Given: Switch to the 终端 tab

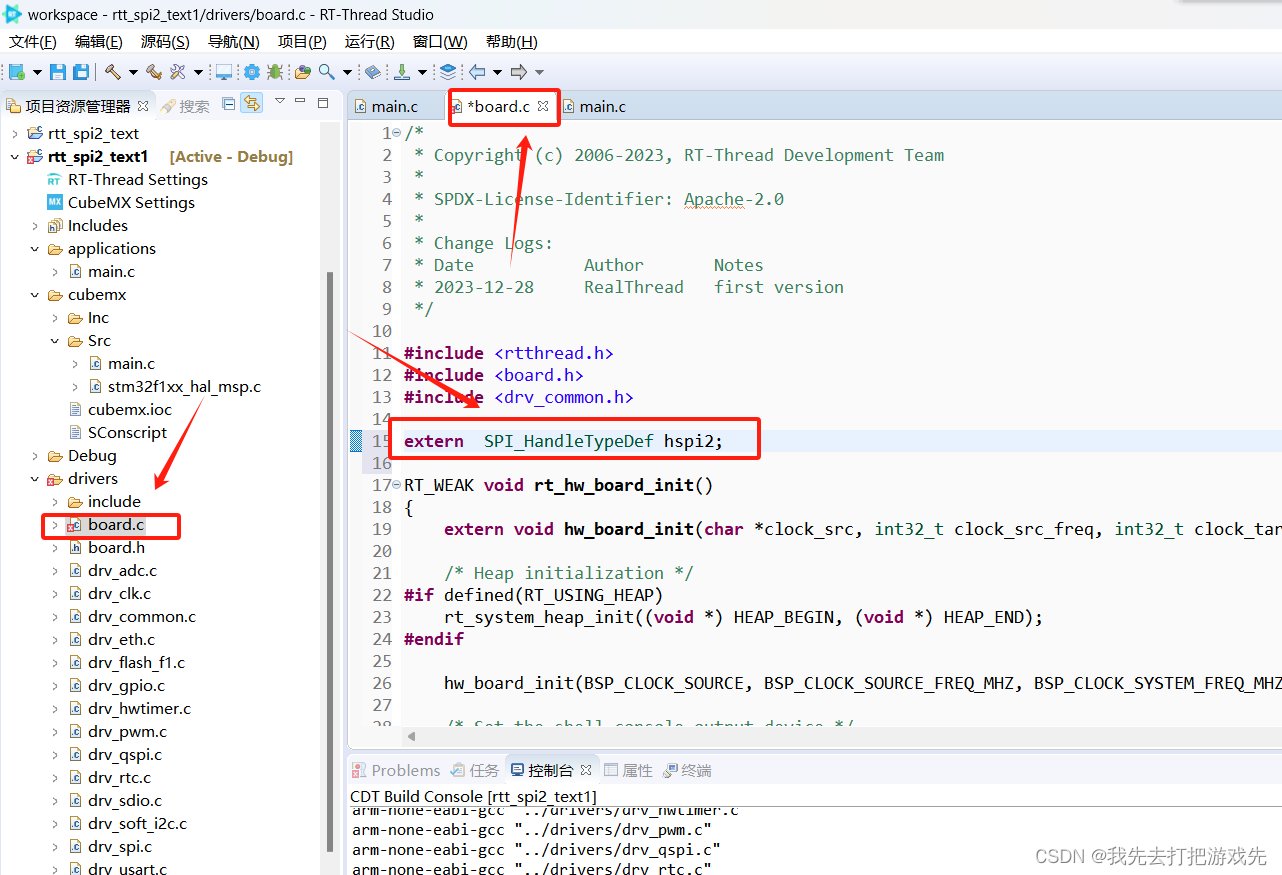Looking at the screenshot, I should pyautogui.click(x=687, y=770).
